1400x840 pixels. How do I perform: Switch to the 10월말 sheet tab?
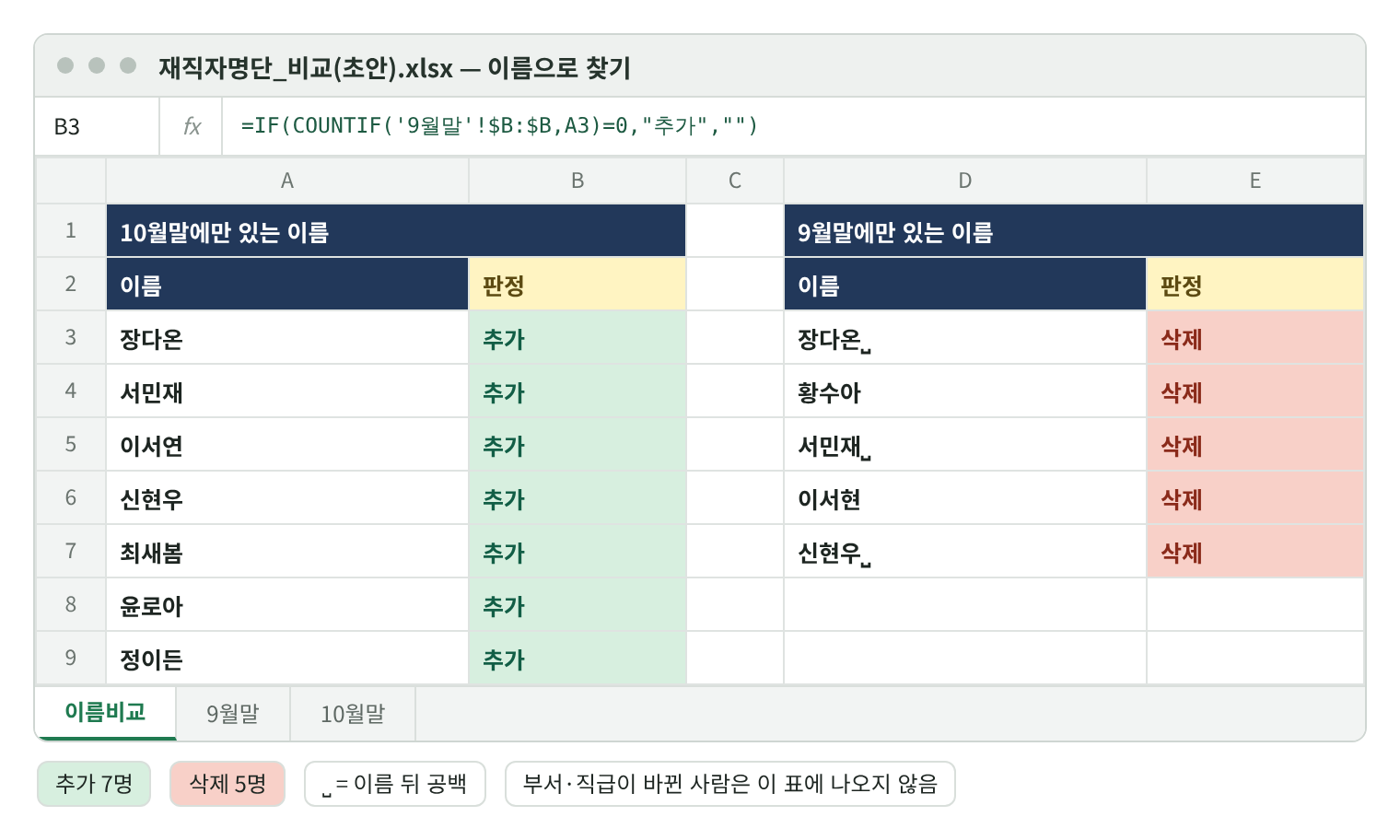pos(353,713)
